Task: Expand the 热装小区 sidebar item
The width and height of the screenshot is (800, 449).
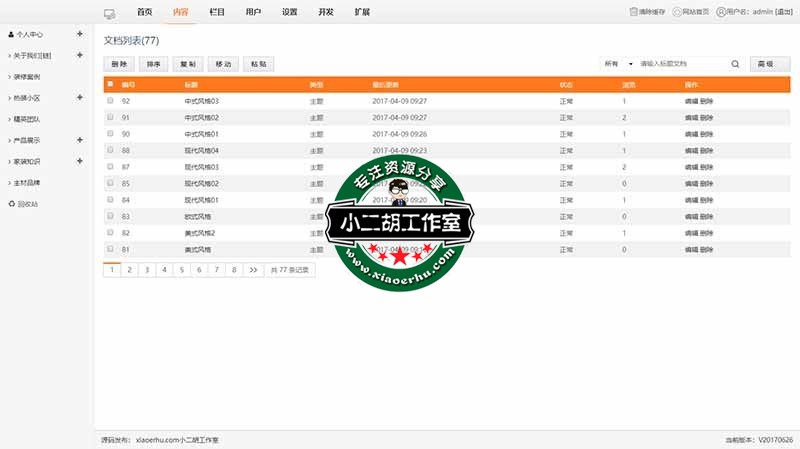Action: (x=80, y=98)
